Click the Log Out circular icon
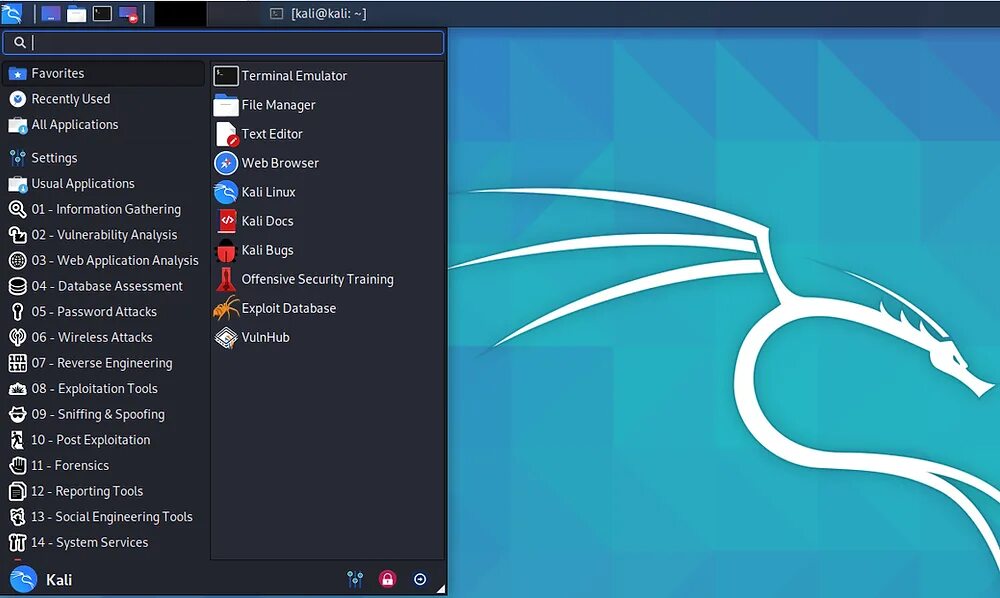Screen dimensions: 1000x598 pyautogui.click(x=420, y=579)
